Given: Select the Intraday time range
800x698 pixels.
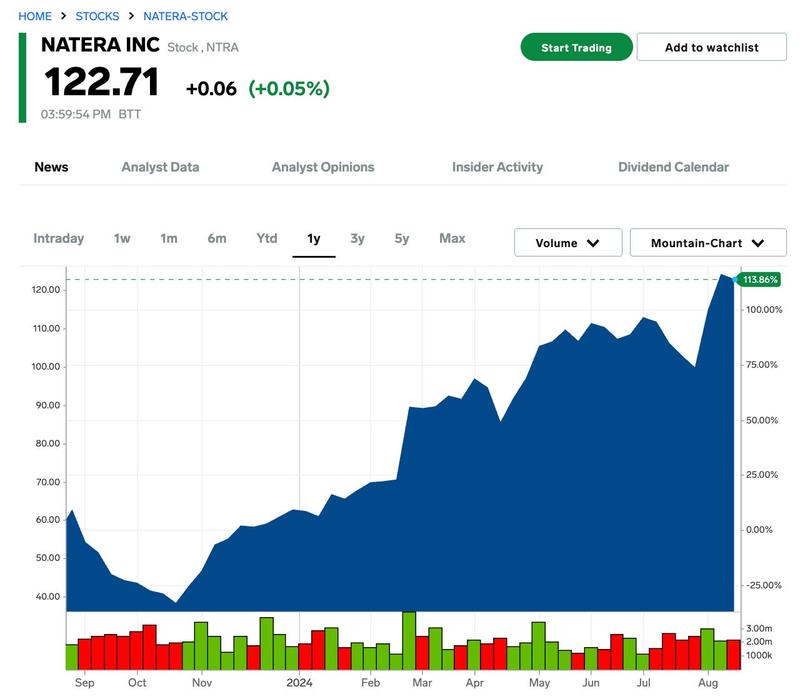Looking at the screenshot, I should pos(58,238).
